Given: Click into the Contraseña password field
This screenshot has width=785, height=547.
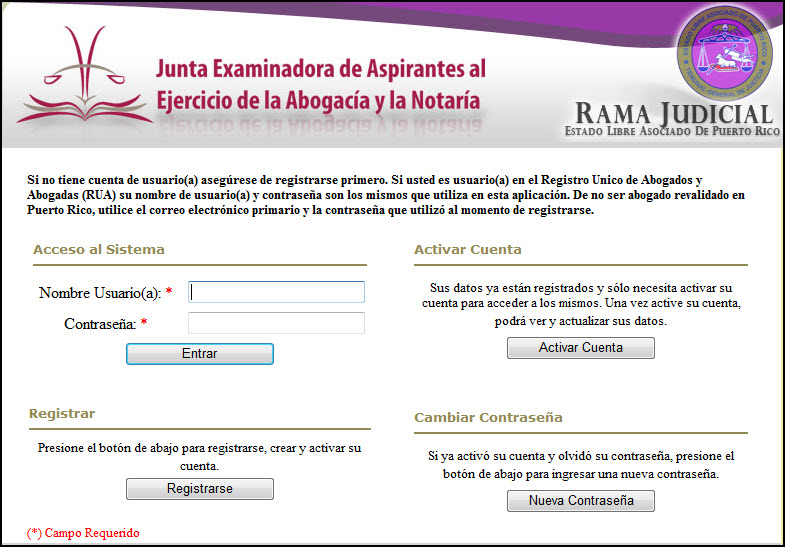Looking at the screenshot, I should pyautogui.click(x=276, y=323).
